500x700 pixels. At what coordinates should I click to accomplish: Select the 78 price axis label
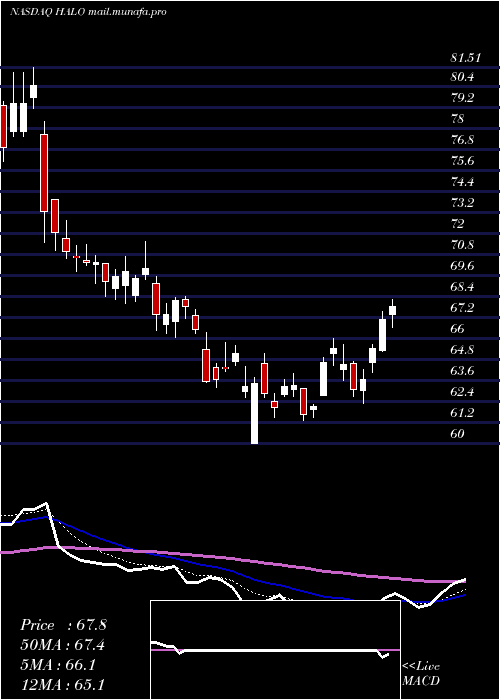(458, 119)
